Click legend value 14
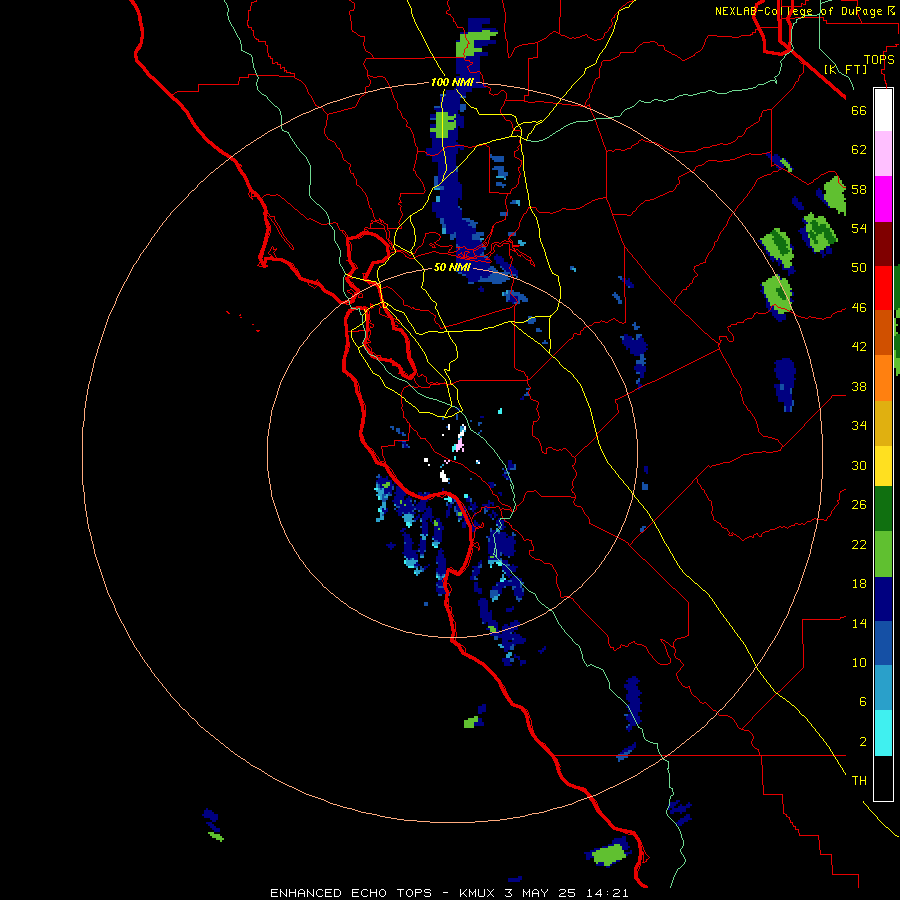Image resolution: width=900 pixels, height=900 pixels. [859, 623]
